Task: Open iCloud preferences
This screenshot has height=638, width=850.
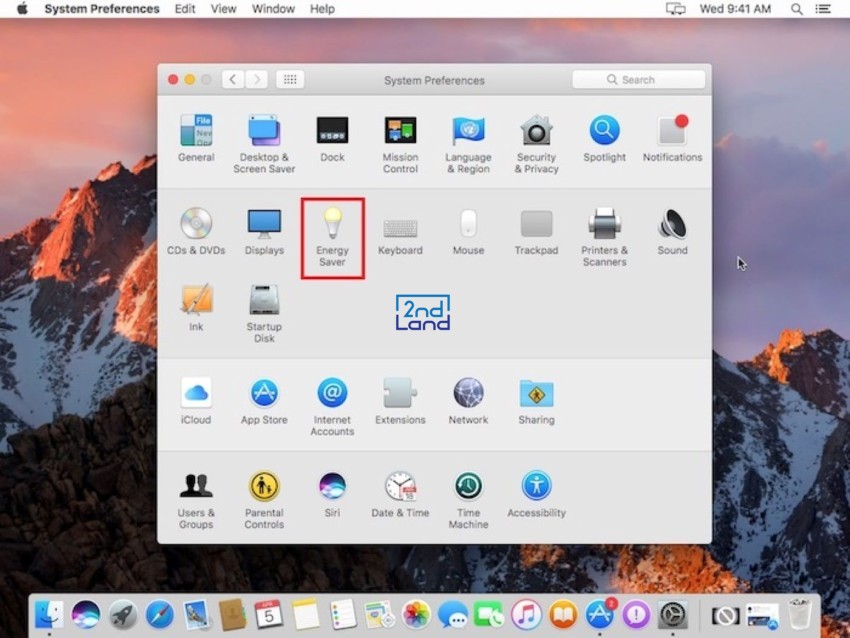Action: (x=196, y=401)
